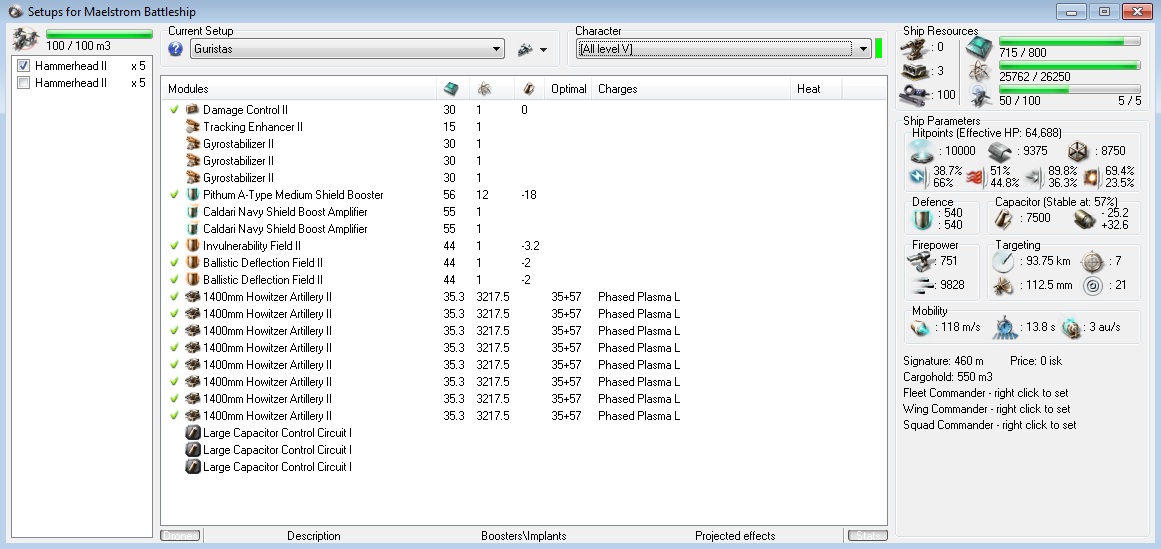Click the powergrid resource icon 25762/26250
Screen dimensions: 1161x549
[980, 71]
